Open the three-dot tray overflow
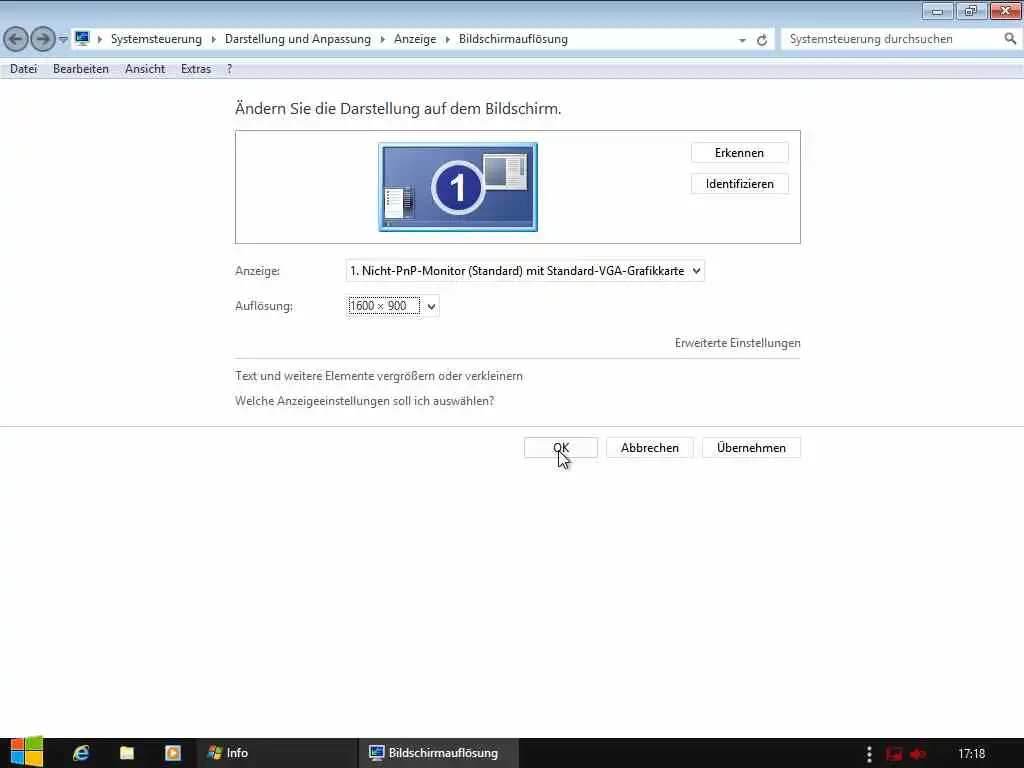The image size is (1024, 768). pos(869,754)
